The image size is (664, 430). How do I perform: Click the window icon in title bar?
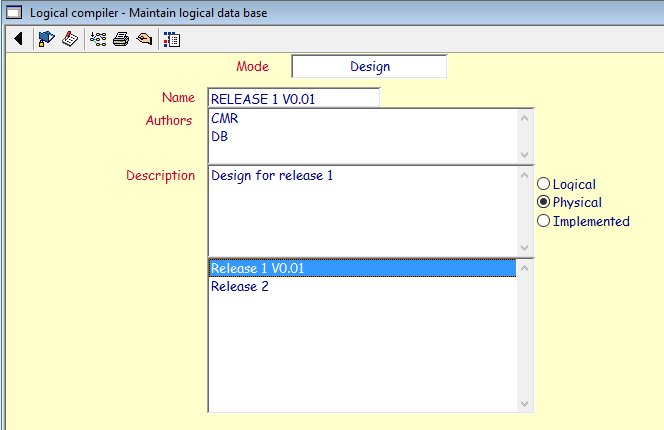pos(14,12)
